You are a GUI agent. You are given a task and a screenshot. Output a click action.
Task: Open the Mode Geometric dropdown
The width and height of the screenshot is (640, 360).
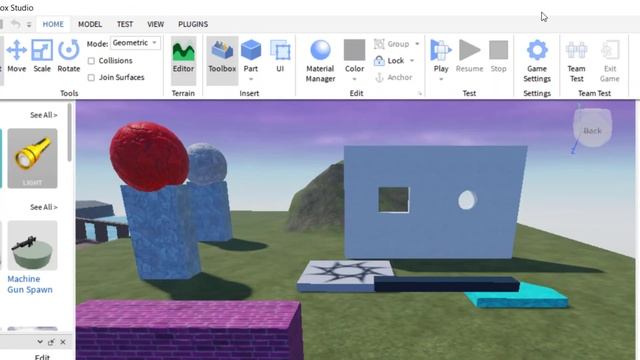click(136, 43)
